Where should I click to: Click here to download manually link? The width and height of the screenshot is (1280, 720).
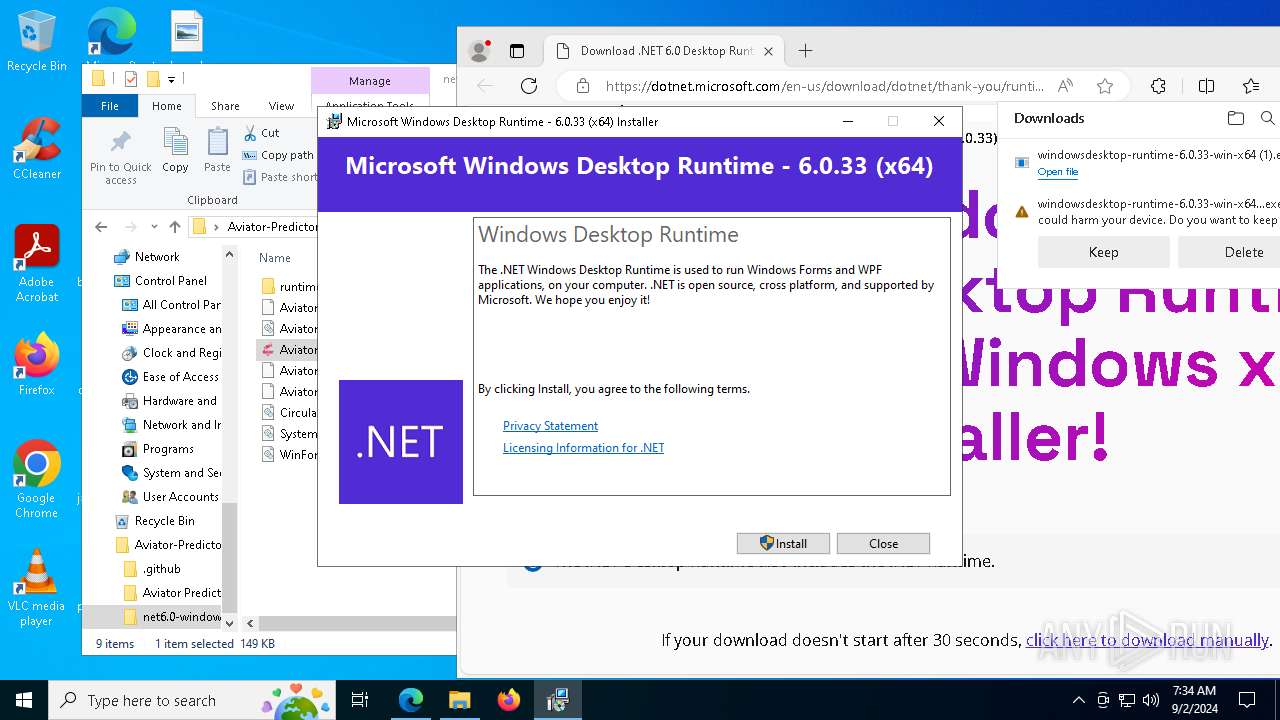coord(1147,640)
